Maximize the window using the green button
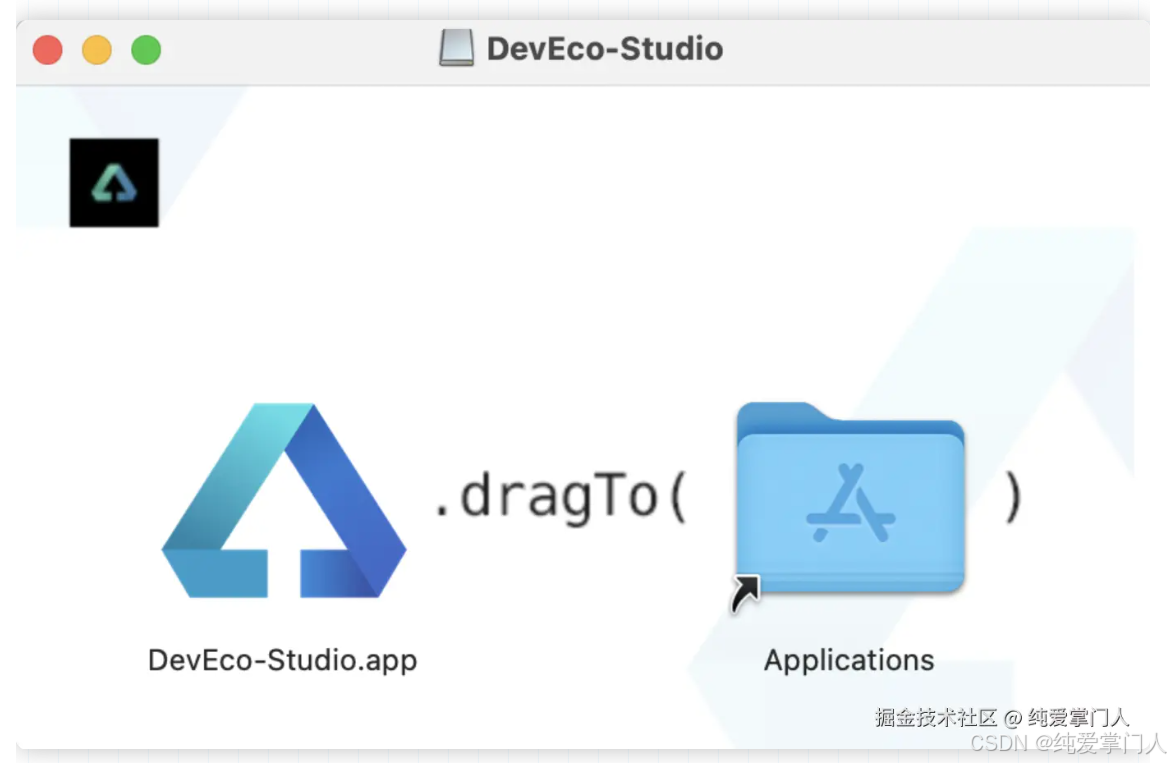Screen dimensions: 1171x763 146,50
